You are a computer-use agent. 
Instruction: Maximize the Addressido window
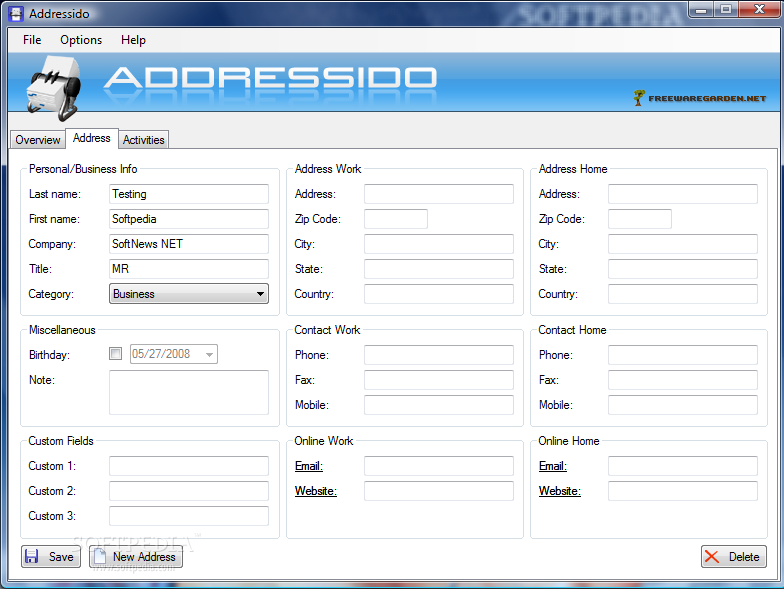[726, 10]
